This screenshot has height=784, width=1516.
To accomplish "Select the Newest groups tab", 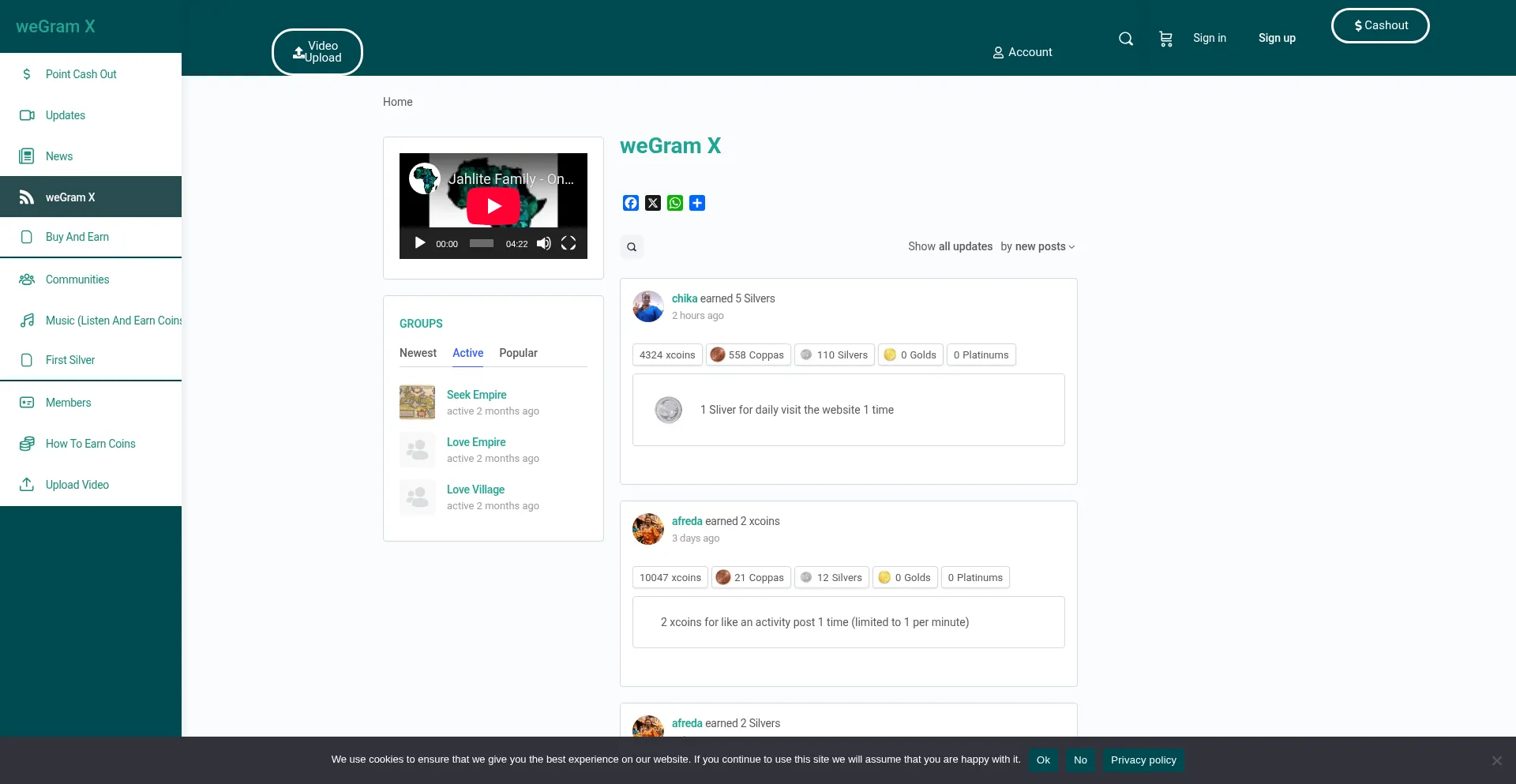I will 418,353.
